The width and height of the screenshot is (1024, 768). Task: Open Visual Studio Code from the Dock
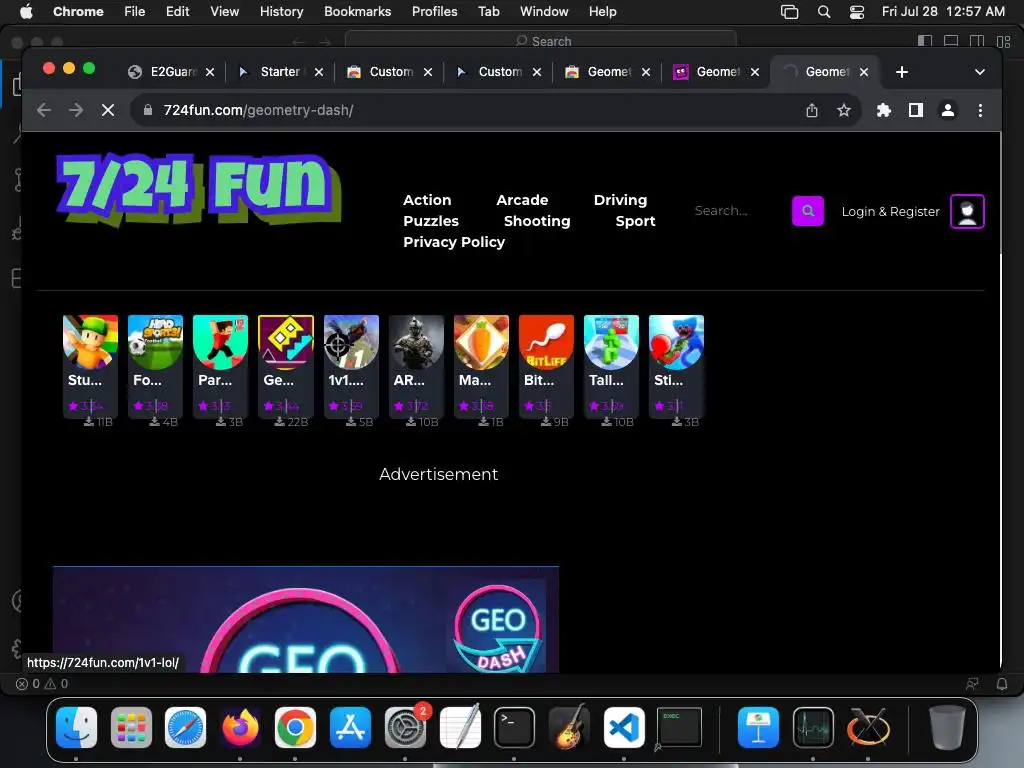tap(624, 727)
